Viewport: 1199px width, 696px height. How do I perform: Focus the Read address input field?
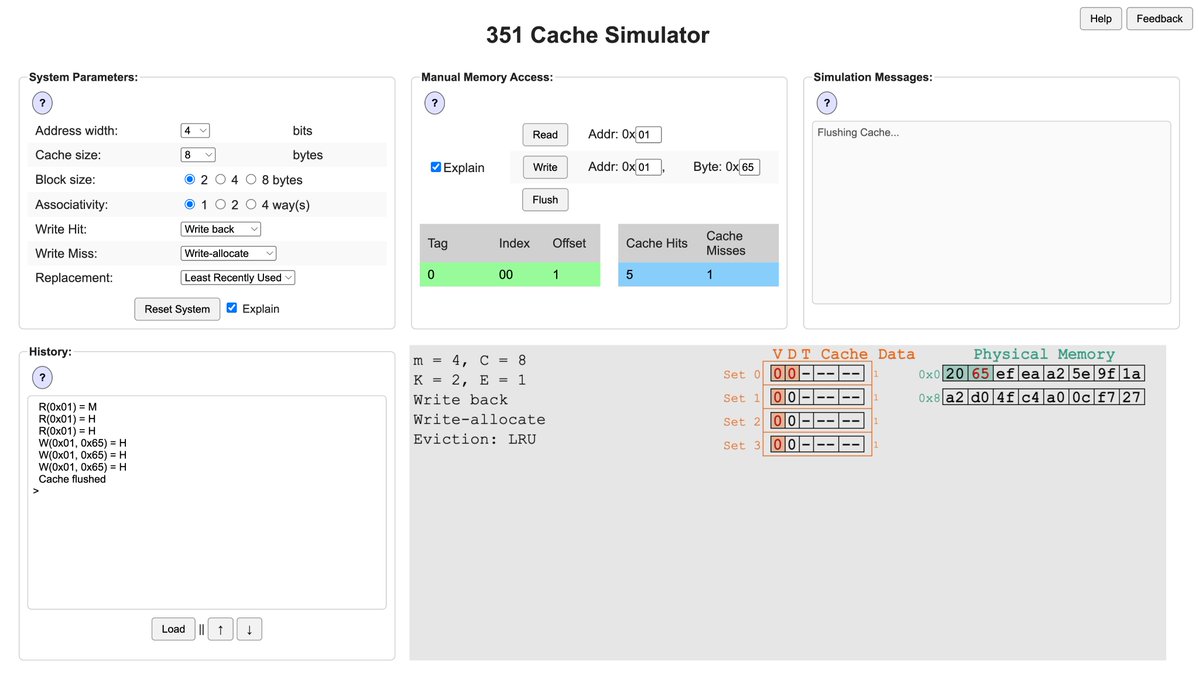[x=648, y=135]
